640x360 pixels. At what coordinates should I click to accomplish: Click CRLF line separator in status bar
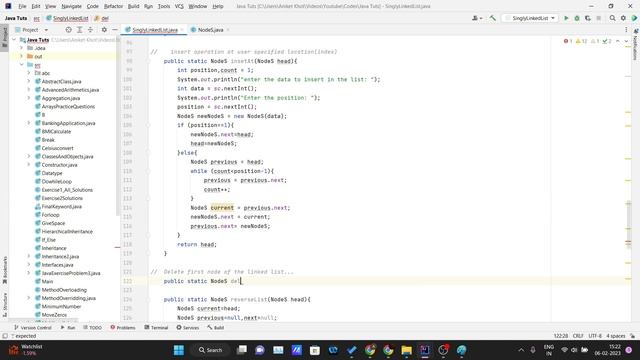click(578, 336)
